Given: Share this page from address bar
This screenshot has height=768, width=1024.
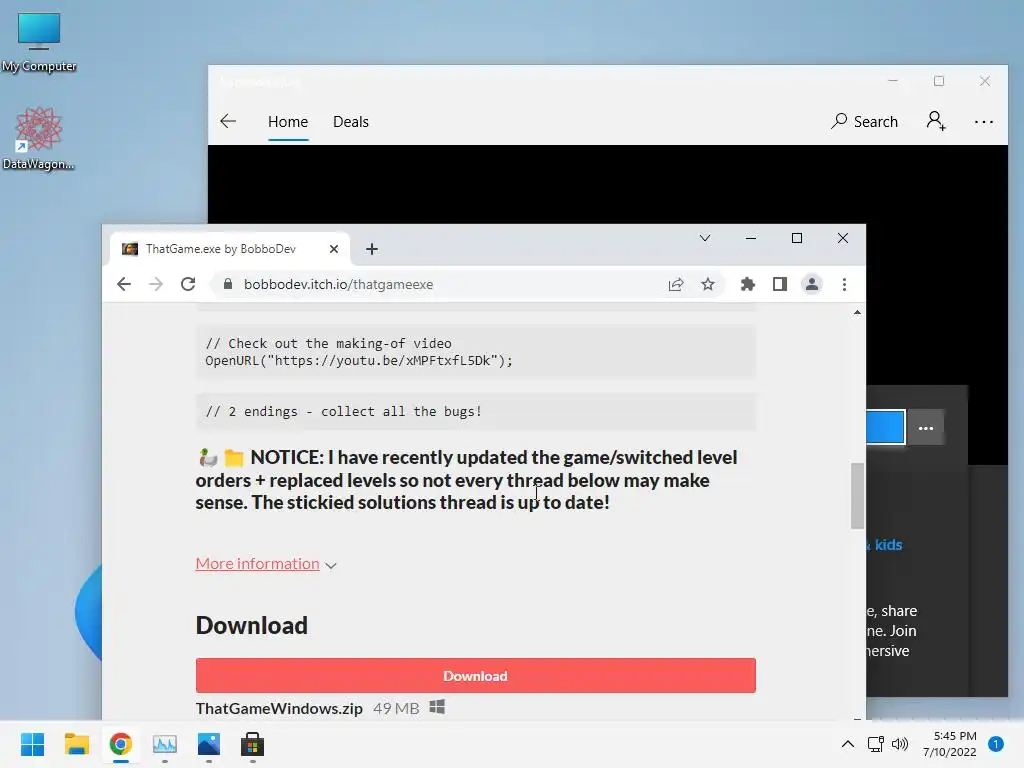Looking at the screenshot, I should point(676,284).
